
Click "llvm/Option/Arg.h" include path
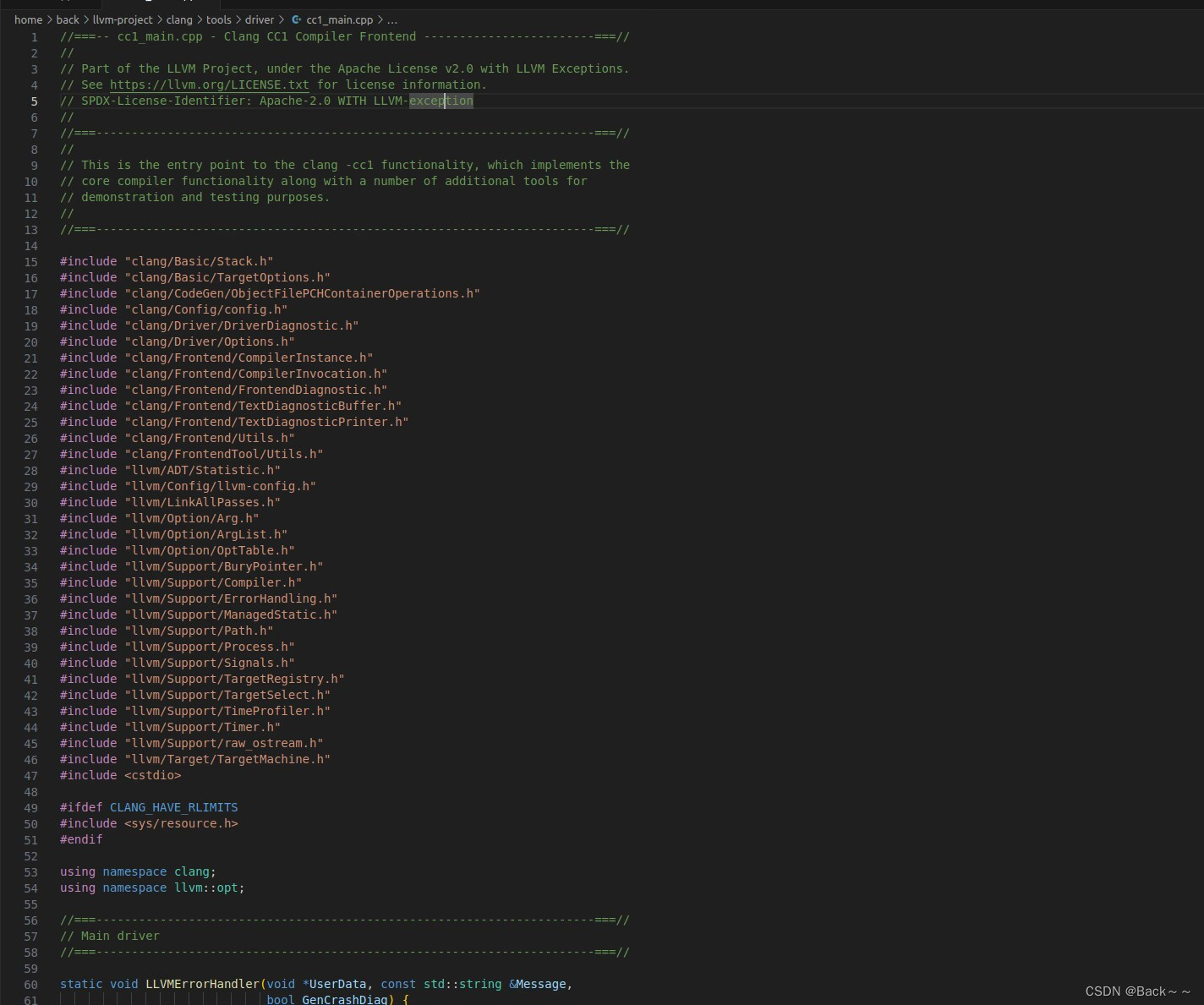[x=192, y=518]
